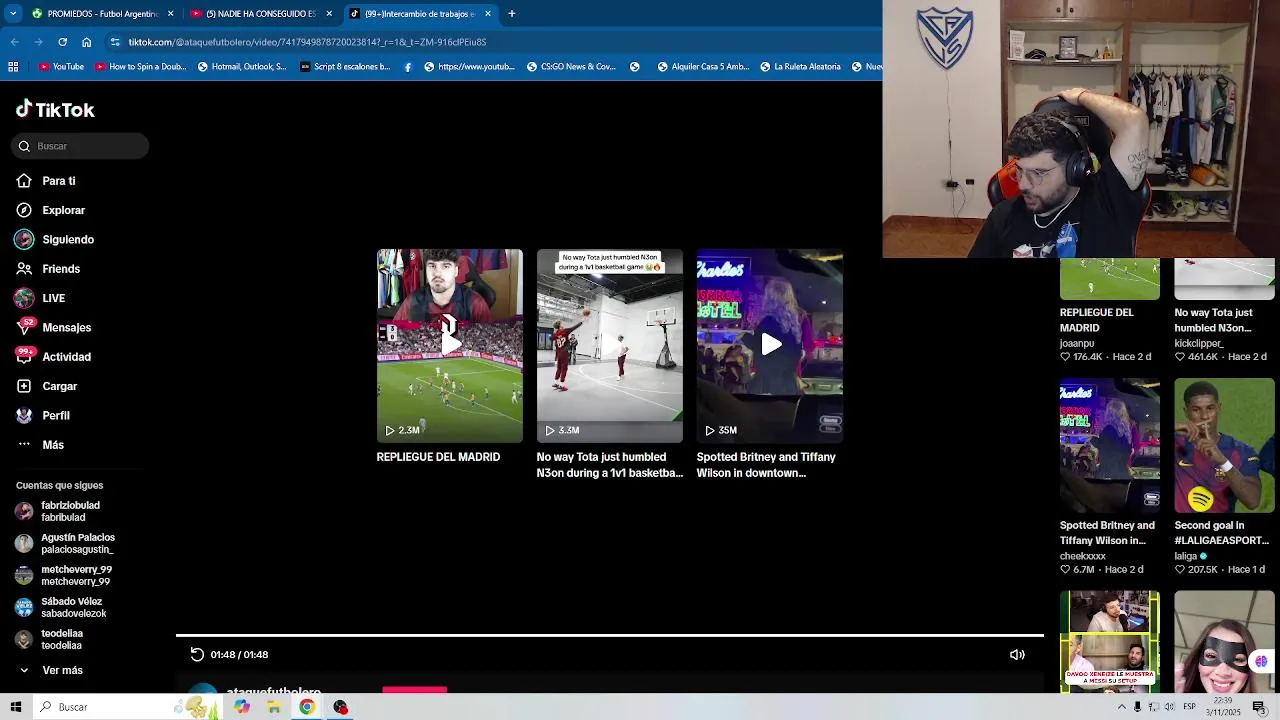This screenshot has height=720, width=1280.
Task: Click the TikTok logo
Action: [x=55, y=110]
